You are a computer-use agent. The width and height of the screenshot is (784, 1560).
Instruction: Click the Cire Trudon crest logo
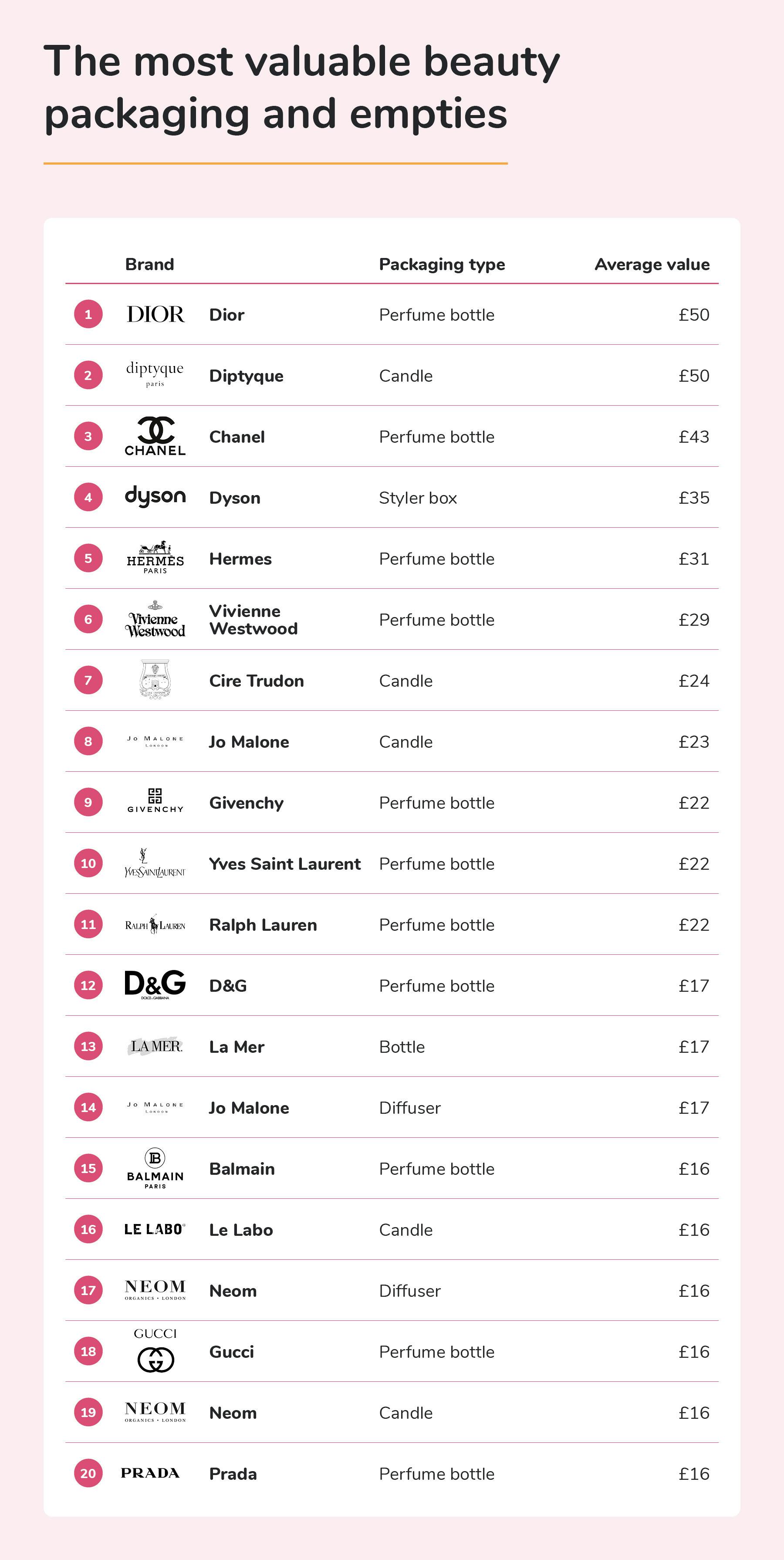pos(155,679)
